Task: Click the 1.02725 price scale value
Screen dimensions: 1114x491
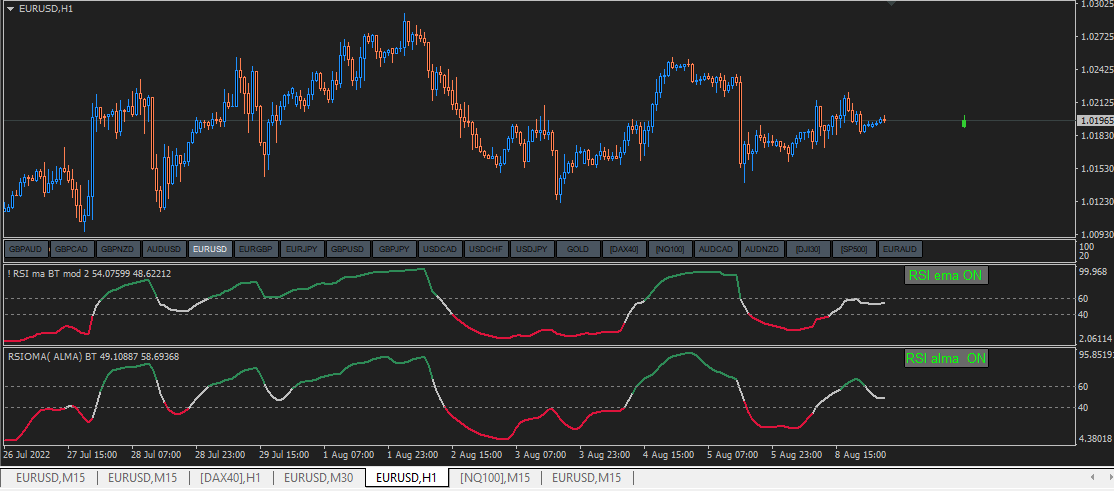Action: 1096,37
